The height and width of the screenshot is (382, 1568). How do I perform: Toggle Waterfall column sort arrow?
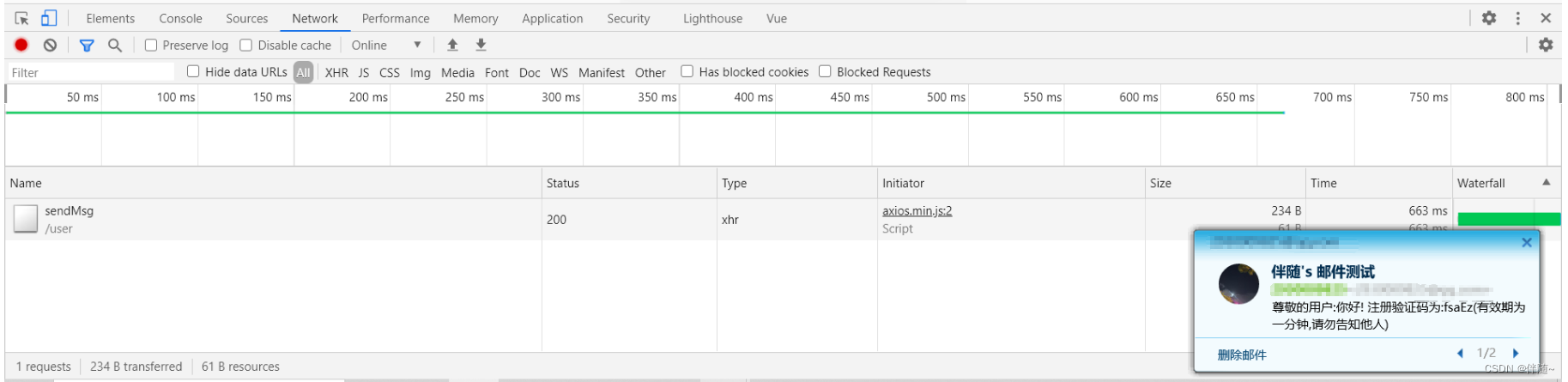1547,182
